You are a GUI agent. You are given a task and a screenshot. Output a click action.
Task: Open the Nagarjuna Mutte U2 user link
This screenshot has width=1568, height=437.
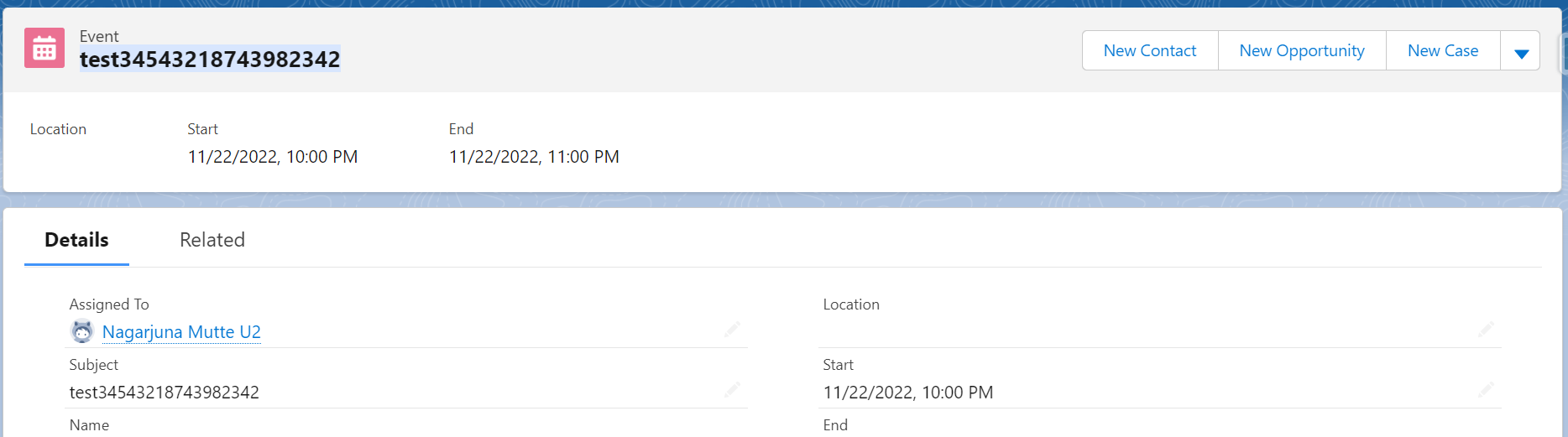pos(181,332)
